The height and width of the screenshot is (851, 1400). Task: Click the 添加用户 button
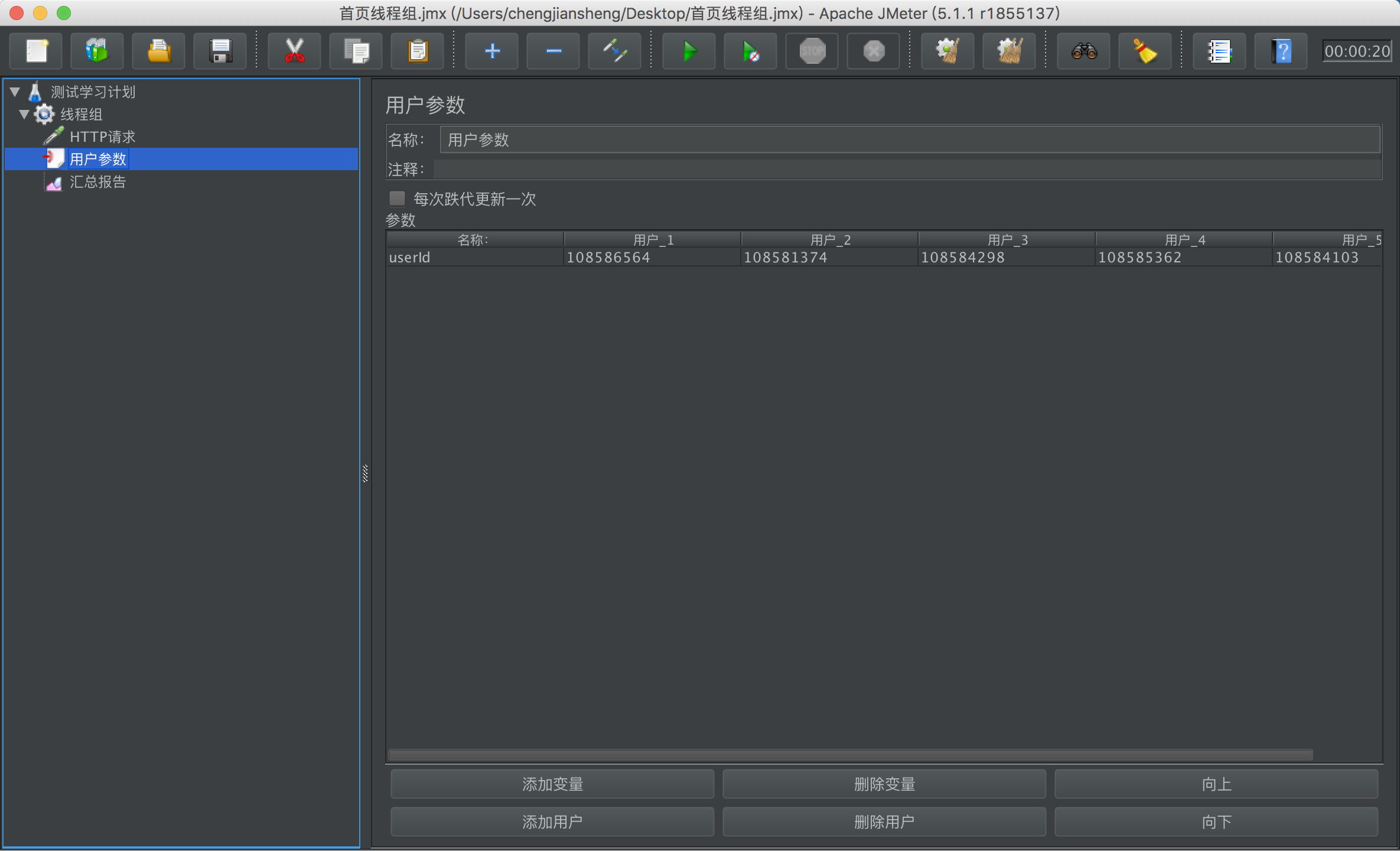552,821
